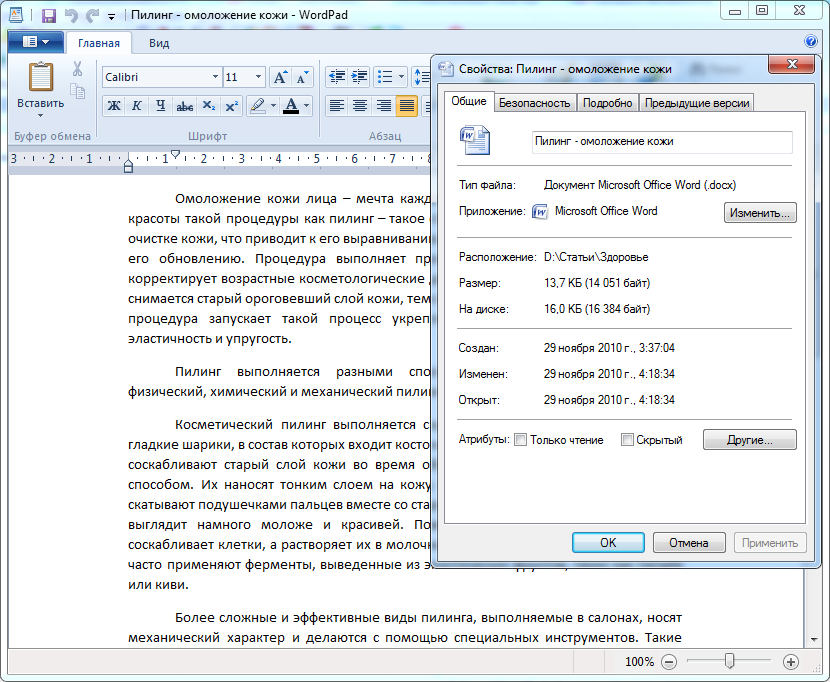Viewport: 830px width, 682px height.
Task: Click the file name text field
Action: pos(661,142)
